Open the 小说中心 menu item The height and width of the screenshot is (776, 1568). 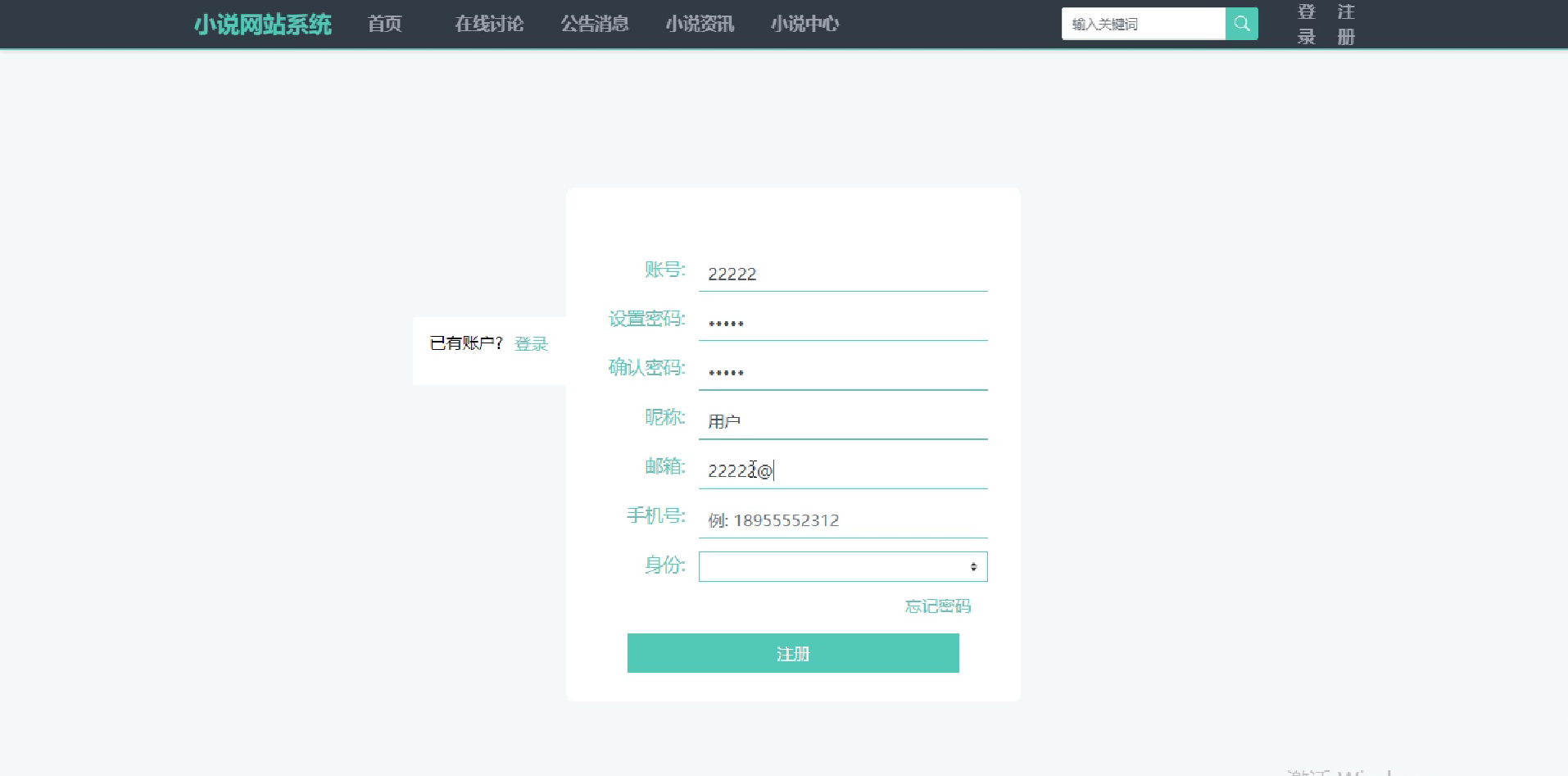[804, 24]
